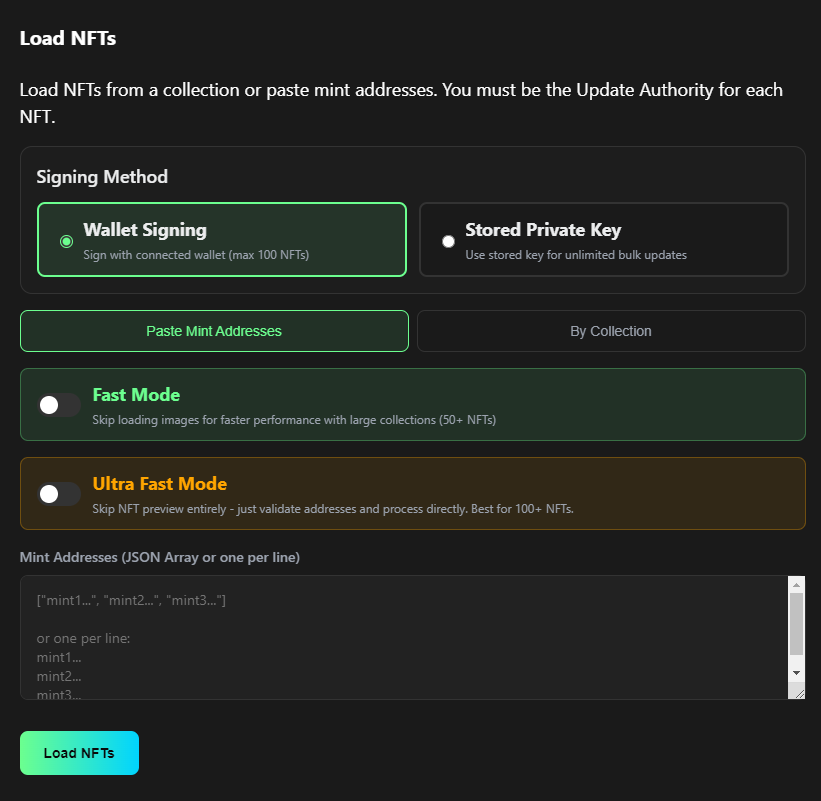Click the green "Fast Mode" heading

pyautogui.click(x=136, y=395)
